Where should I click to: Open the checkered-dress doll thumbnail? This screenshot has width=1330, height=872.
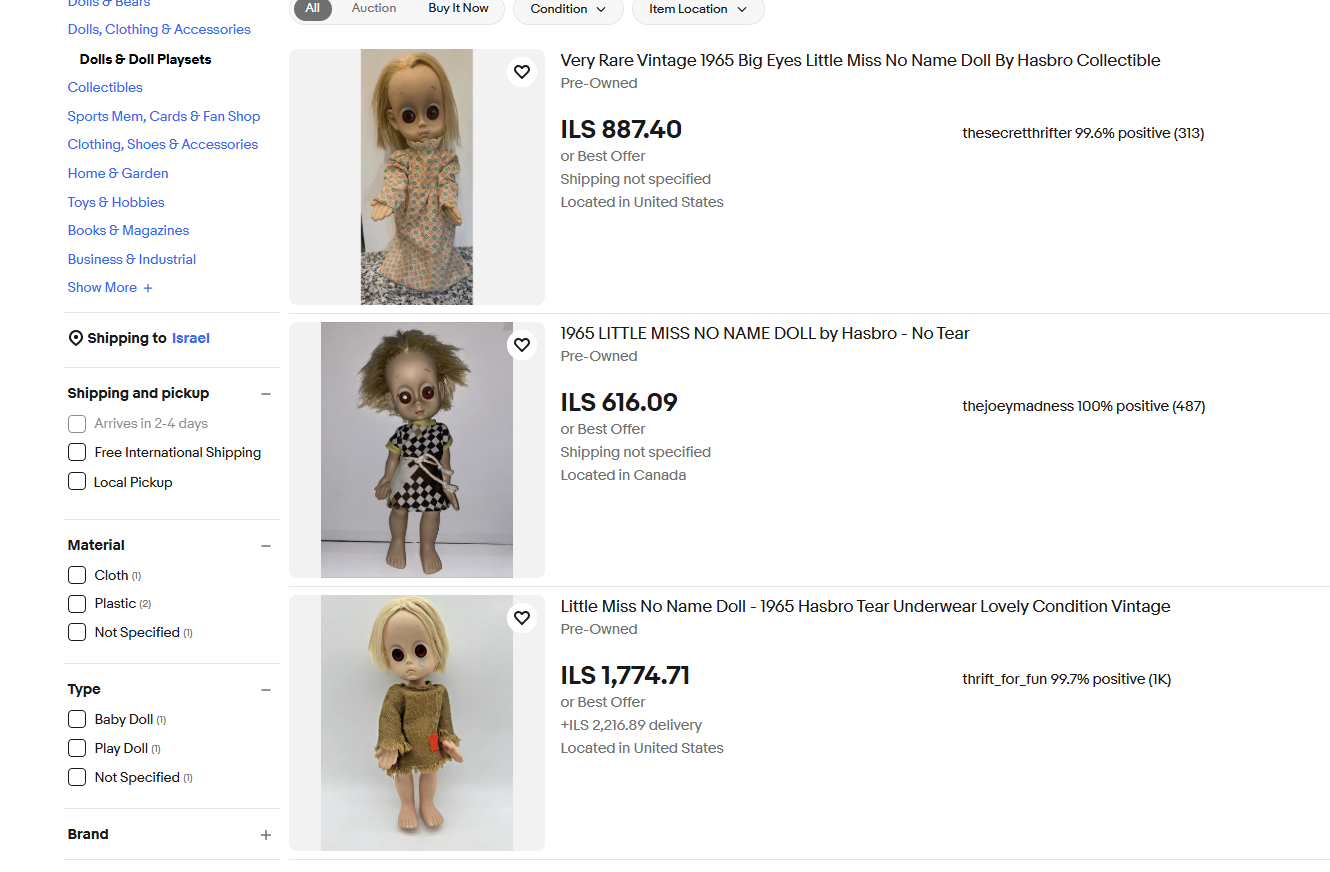pos(417,450)
